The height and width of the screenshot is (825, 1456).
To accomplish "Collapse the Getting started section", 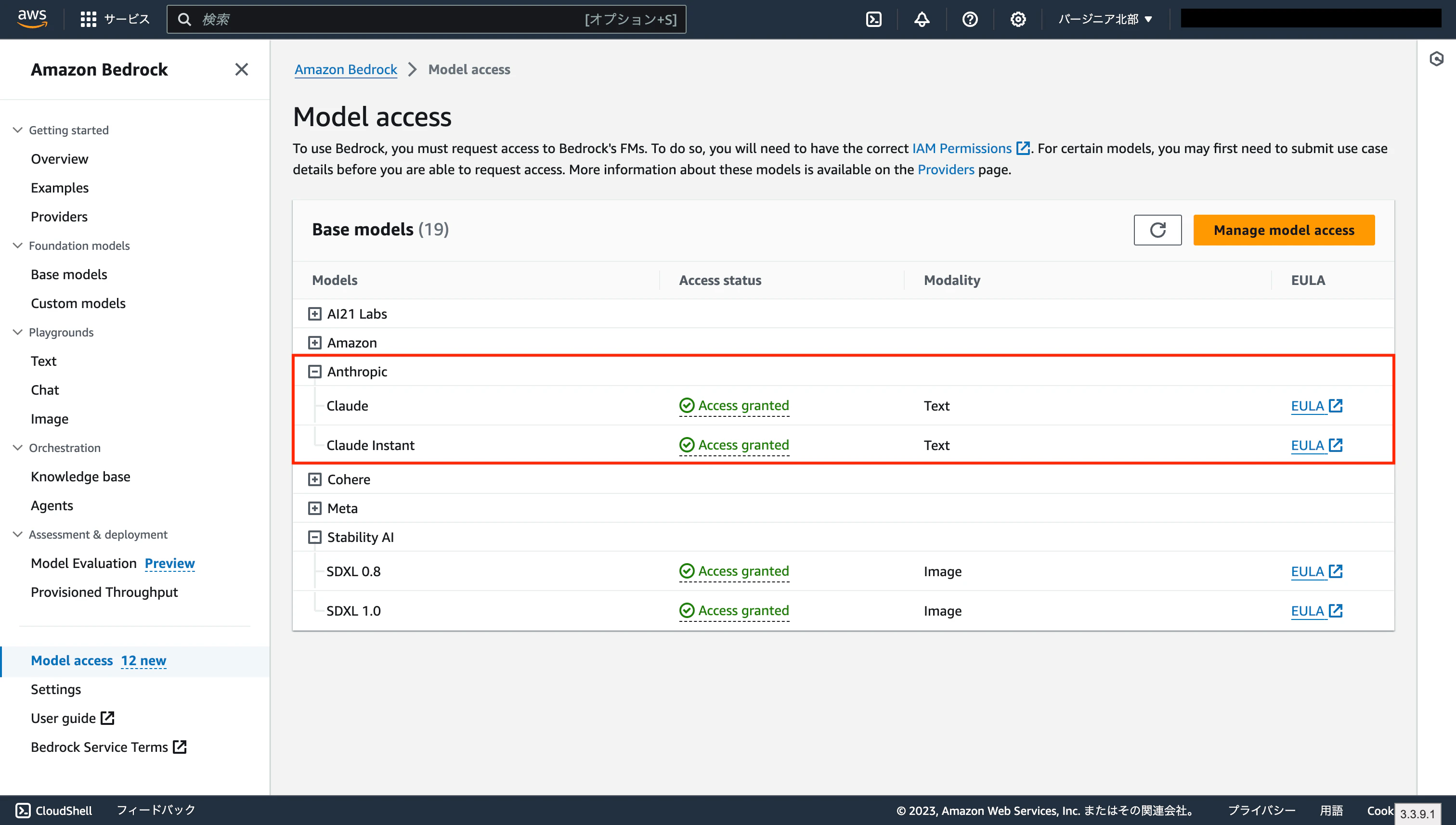I will tap(17, 130).
